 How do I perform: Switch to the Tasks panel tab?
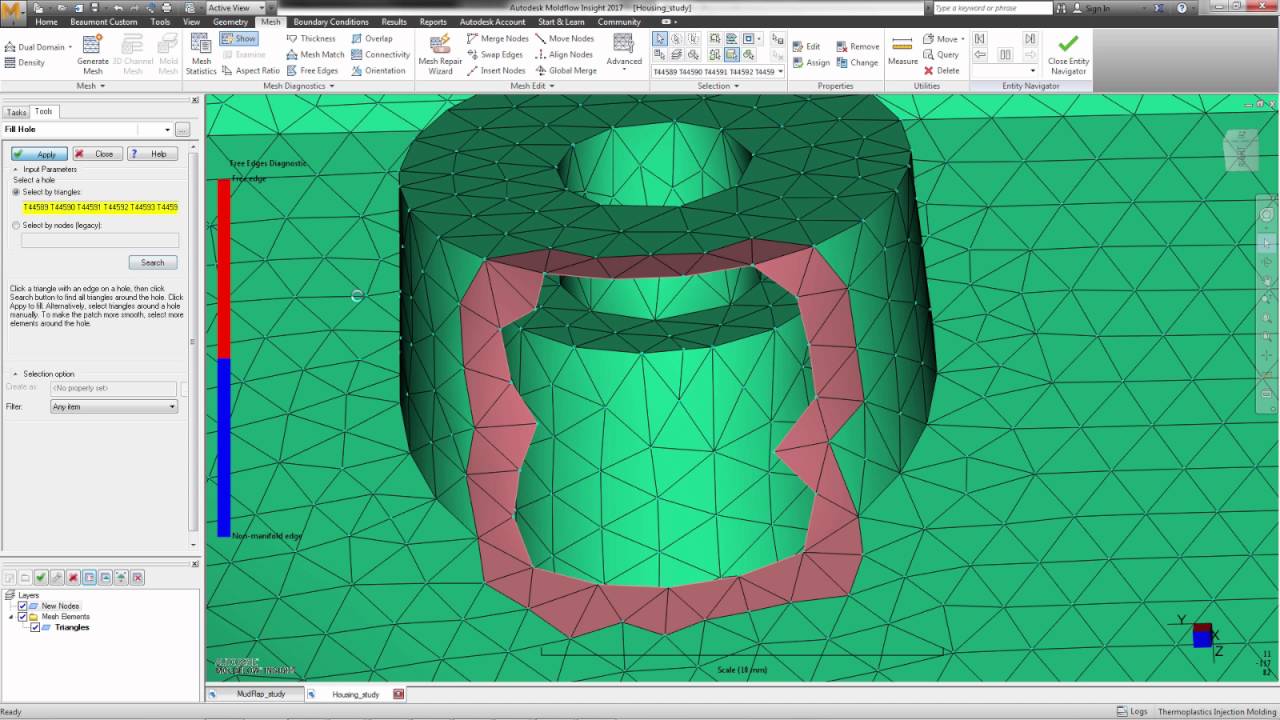[16, 112]
